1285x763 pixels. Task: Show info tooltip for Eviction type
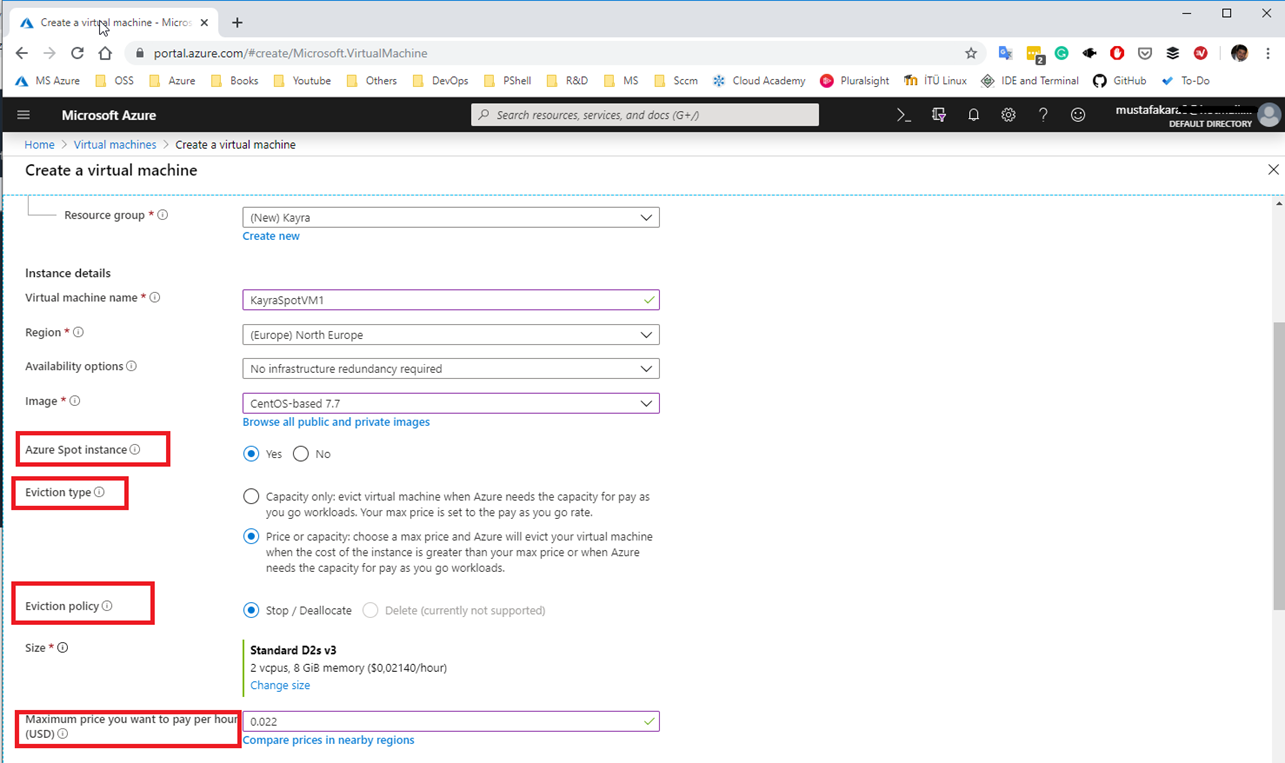(99, 492)
